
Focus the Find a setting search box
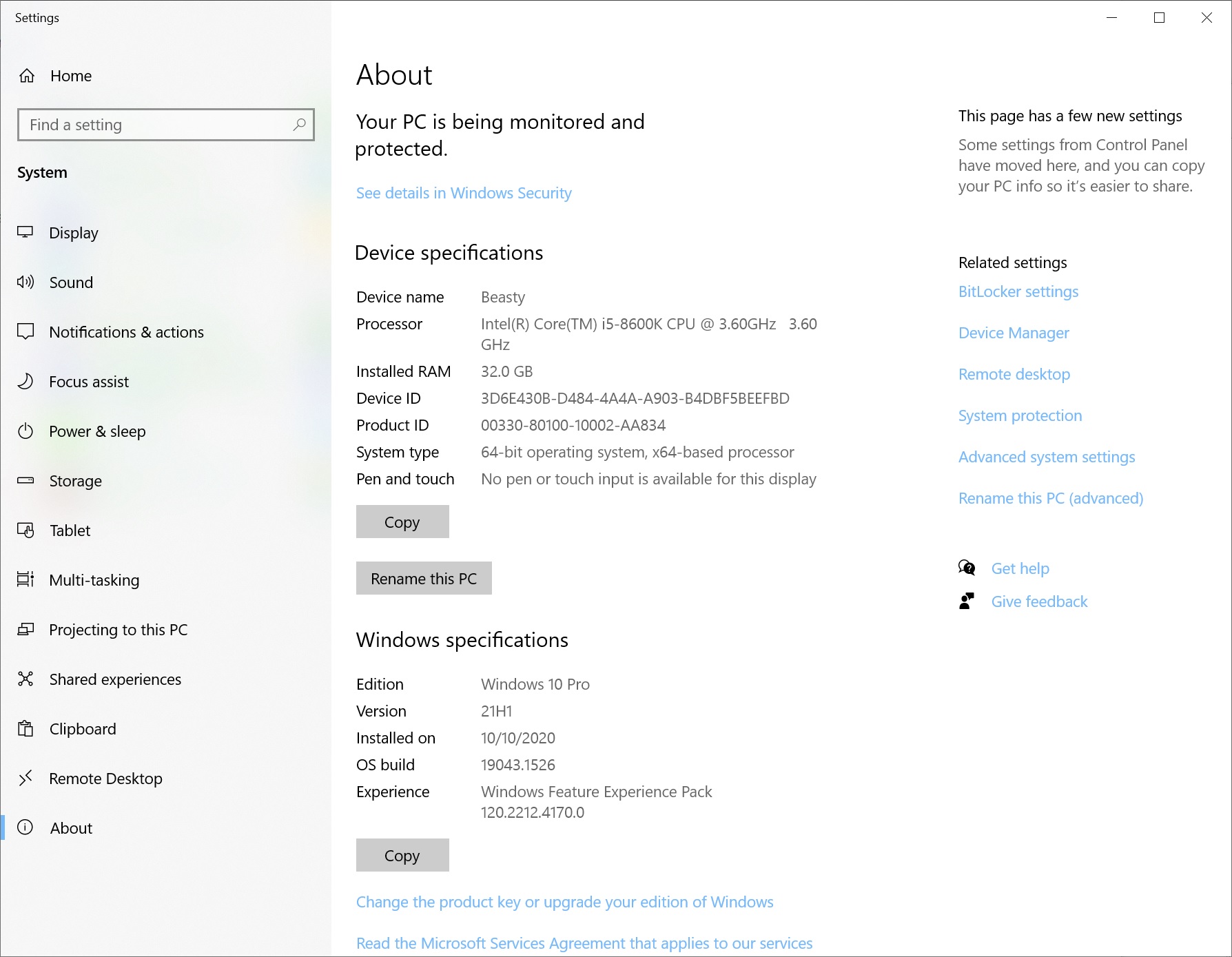[158, 125]
